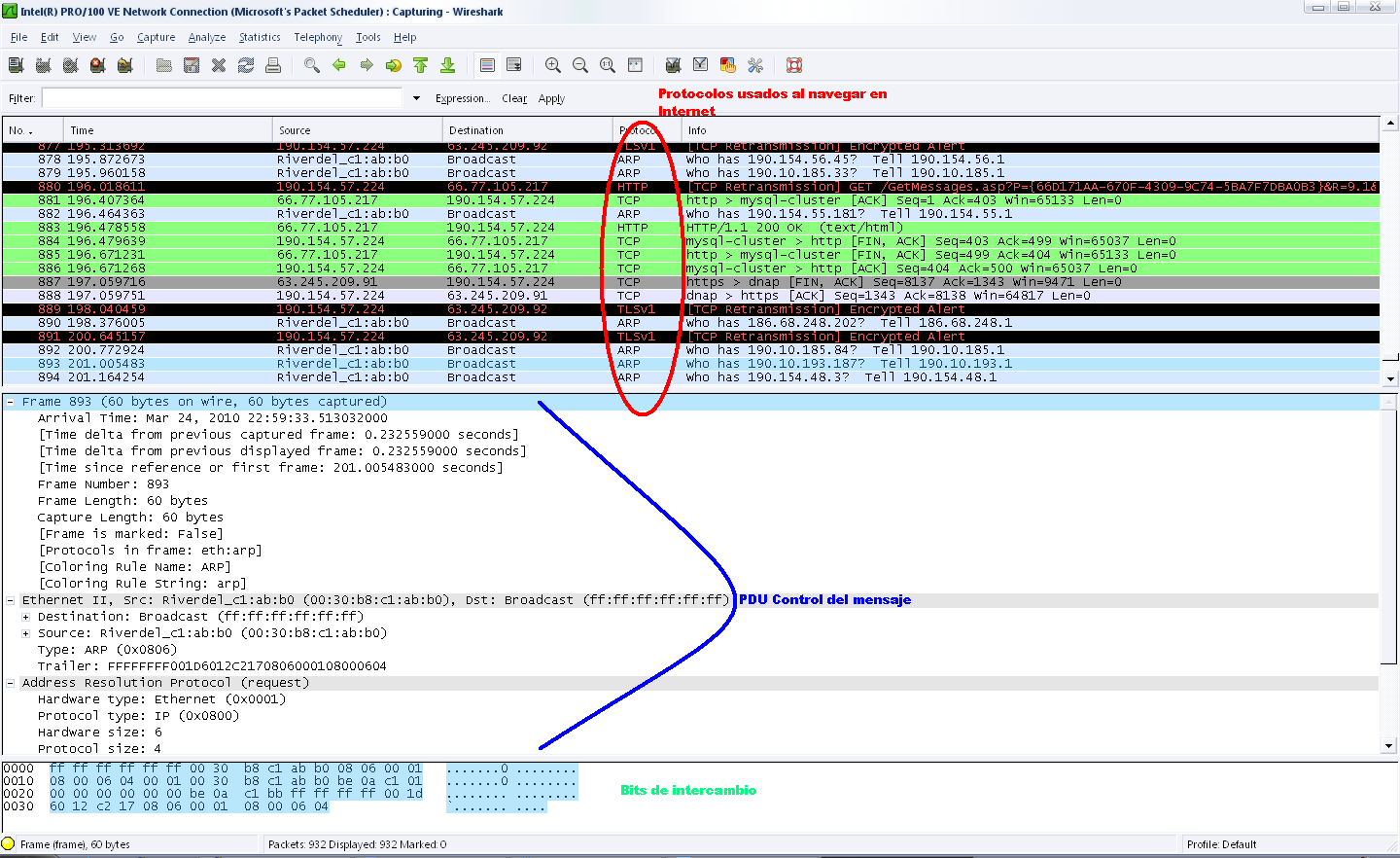This screenshot has height=858, width=1400.
Task: Toggle colorized packet list display
Action: pos(486,65)
